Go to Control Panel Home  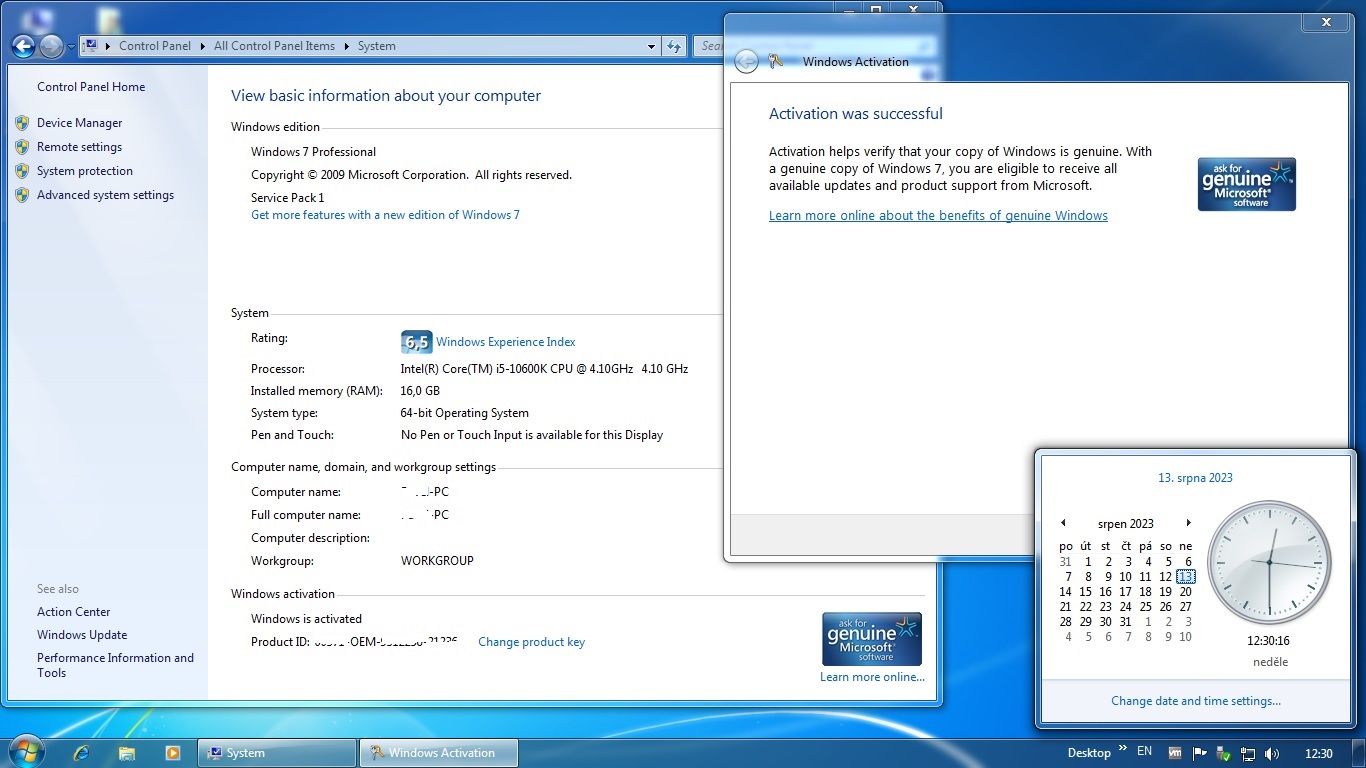click(x=91, y=87)
